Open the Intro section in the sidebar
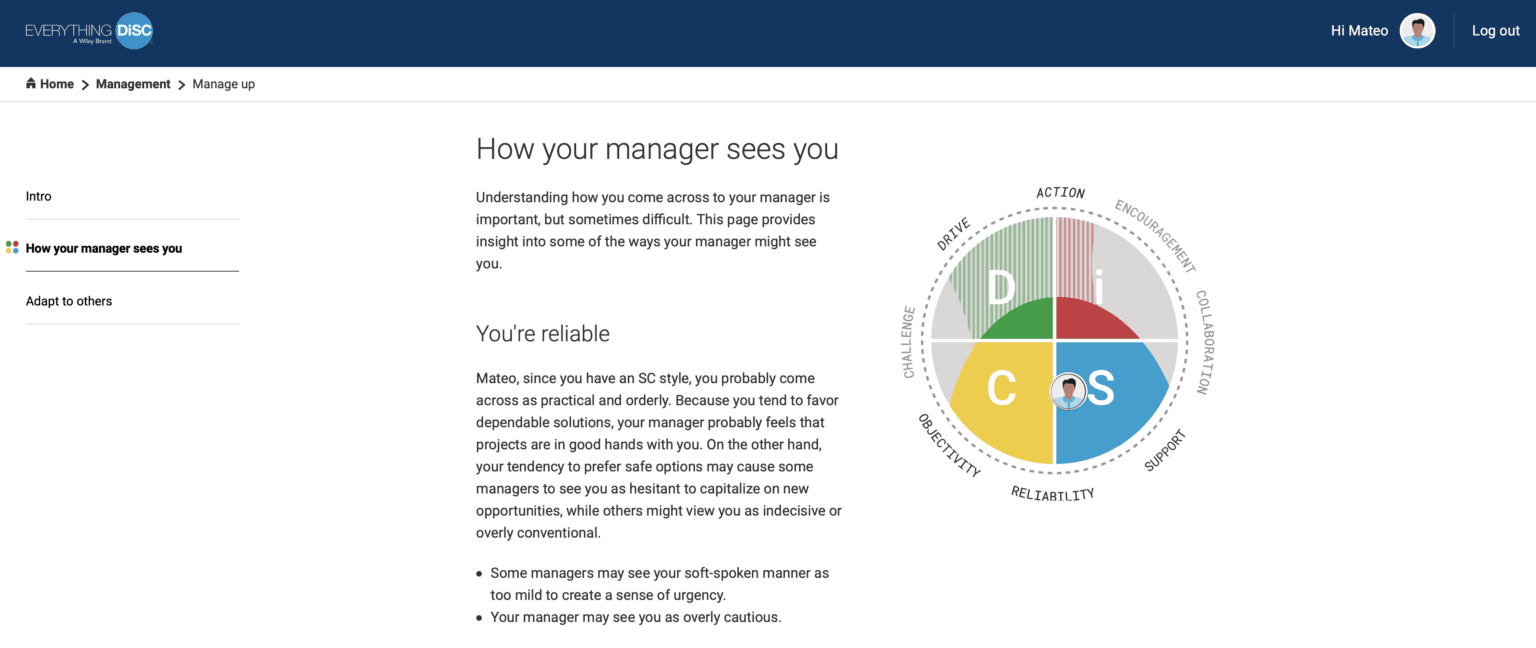Viewport: 1536px width, 648px height. coord(38,196)
